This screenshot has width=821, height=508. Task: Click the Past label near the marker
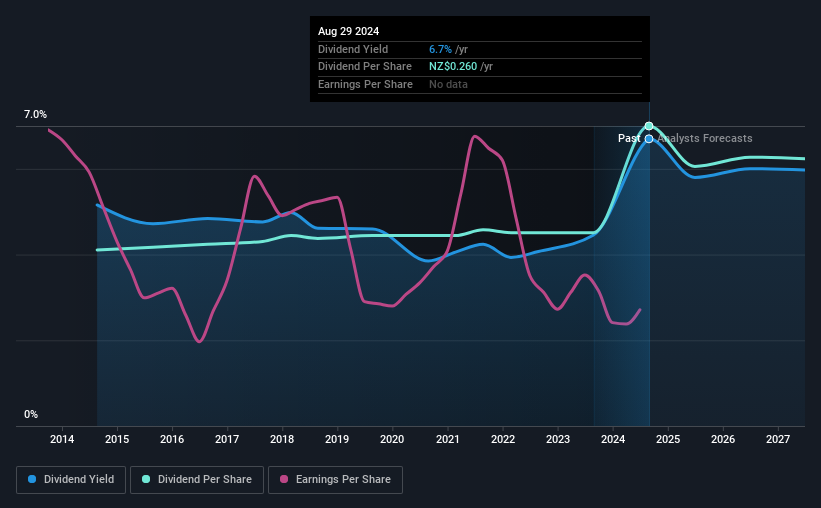(629, 138)
